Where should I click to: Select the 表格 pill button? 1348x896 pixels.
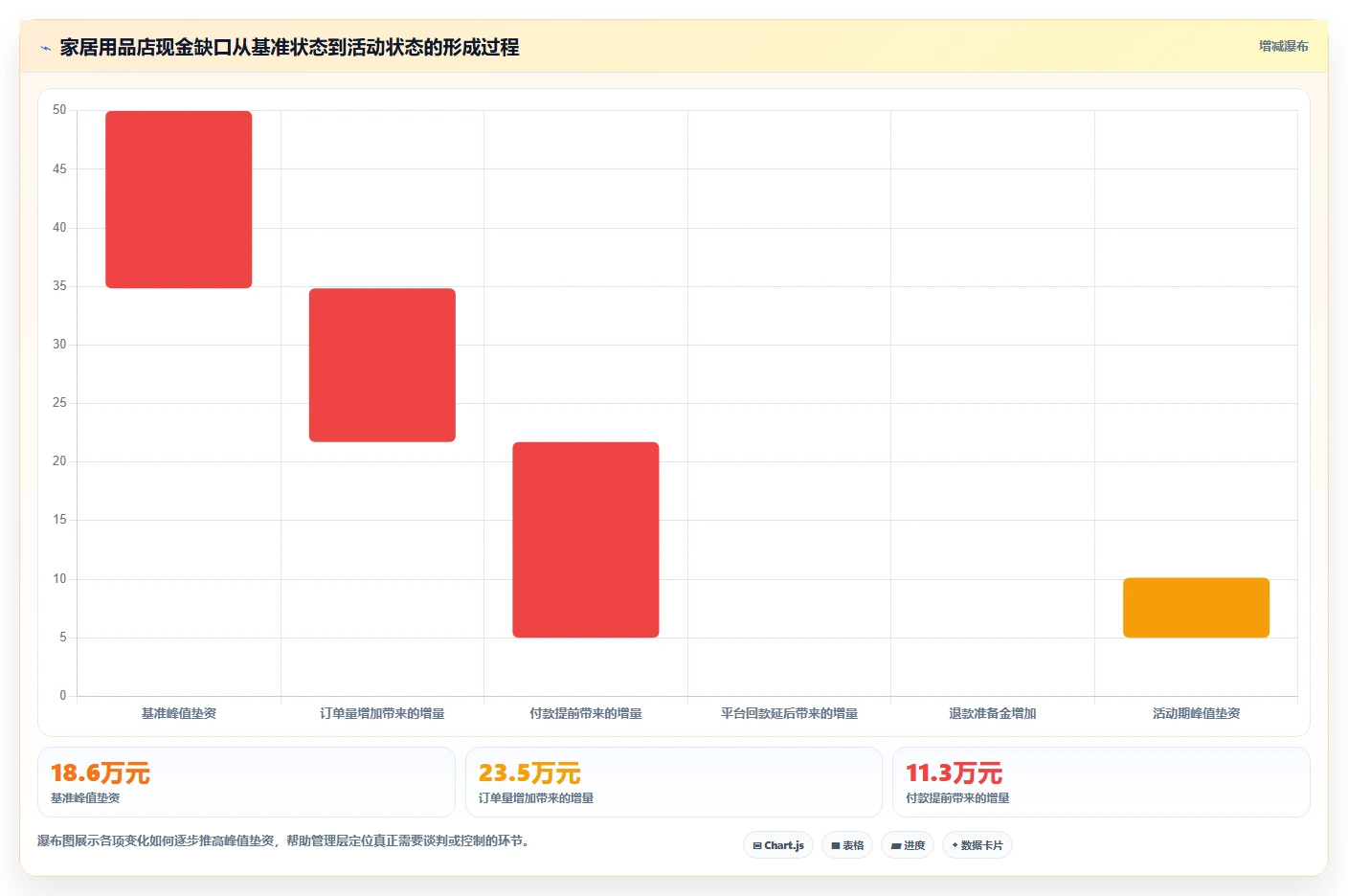847,845
